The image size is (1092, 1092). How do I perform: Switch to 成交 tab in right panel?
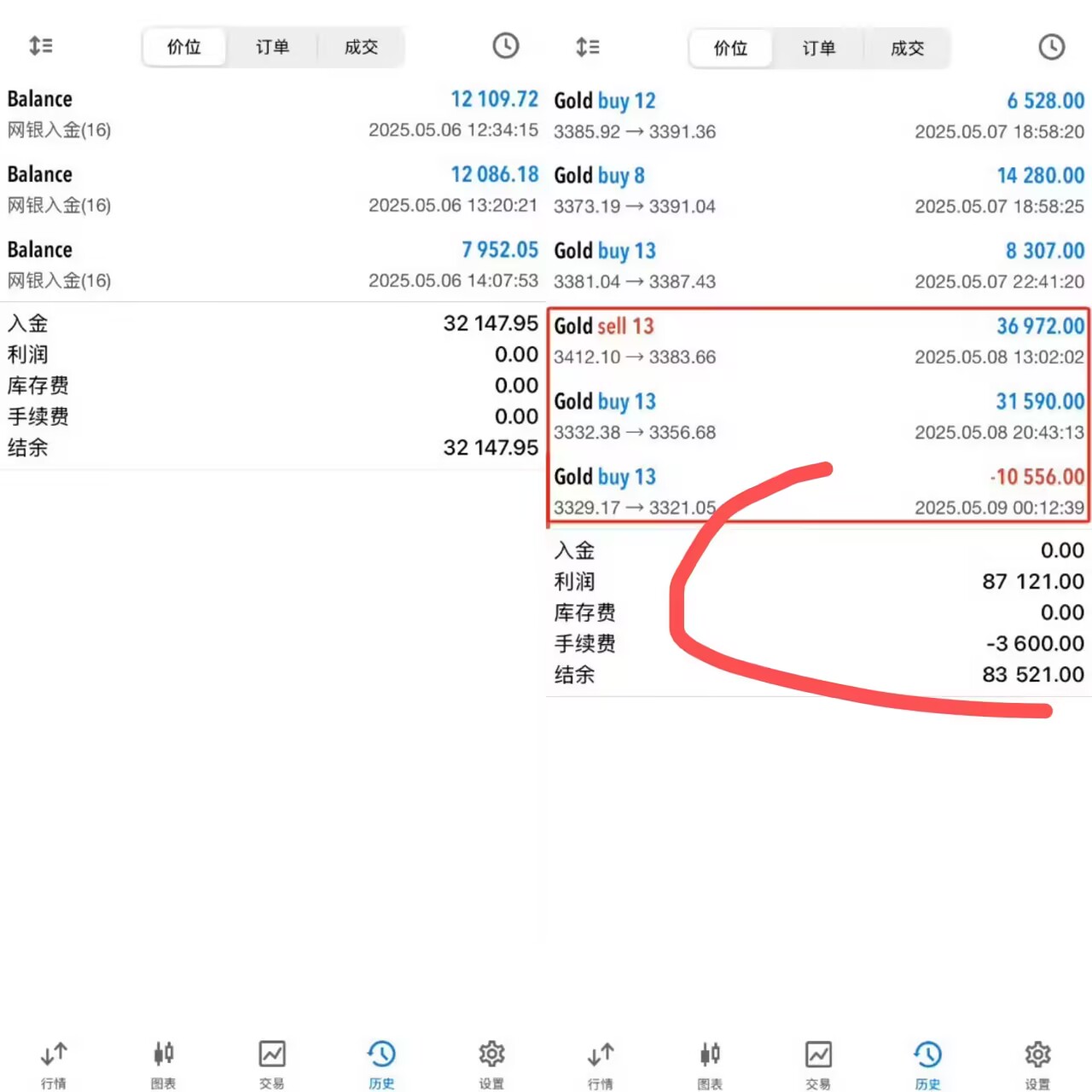tap(907, 48)
